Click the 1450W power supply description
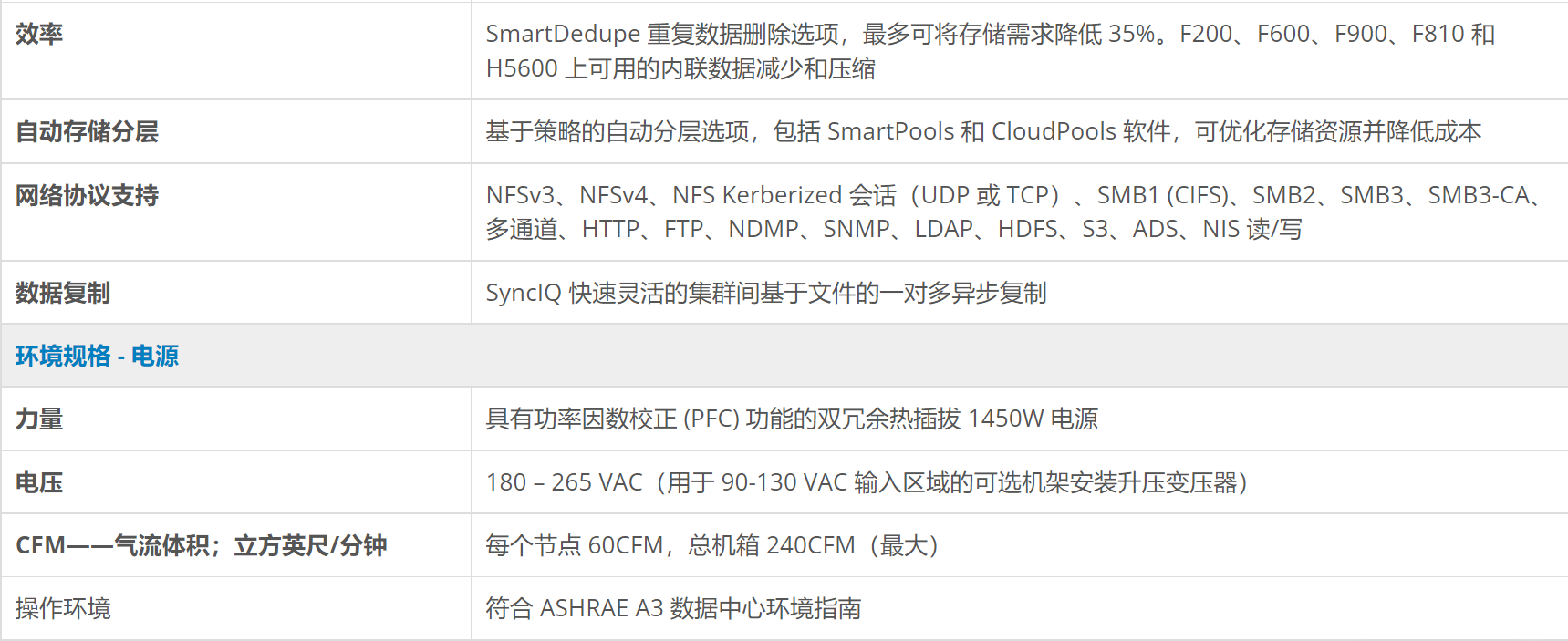This screenshot has height=641, width=1568. pos(792,419)
